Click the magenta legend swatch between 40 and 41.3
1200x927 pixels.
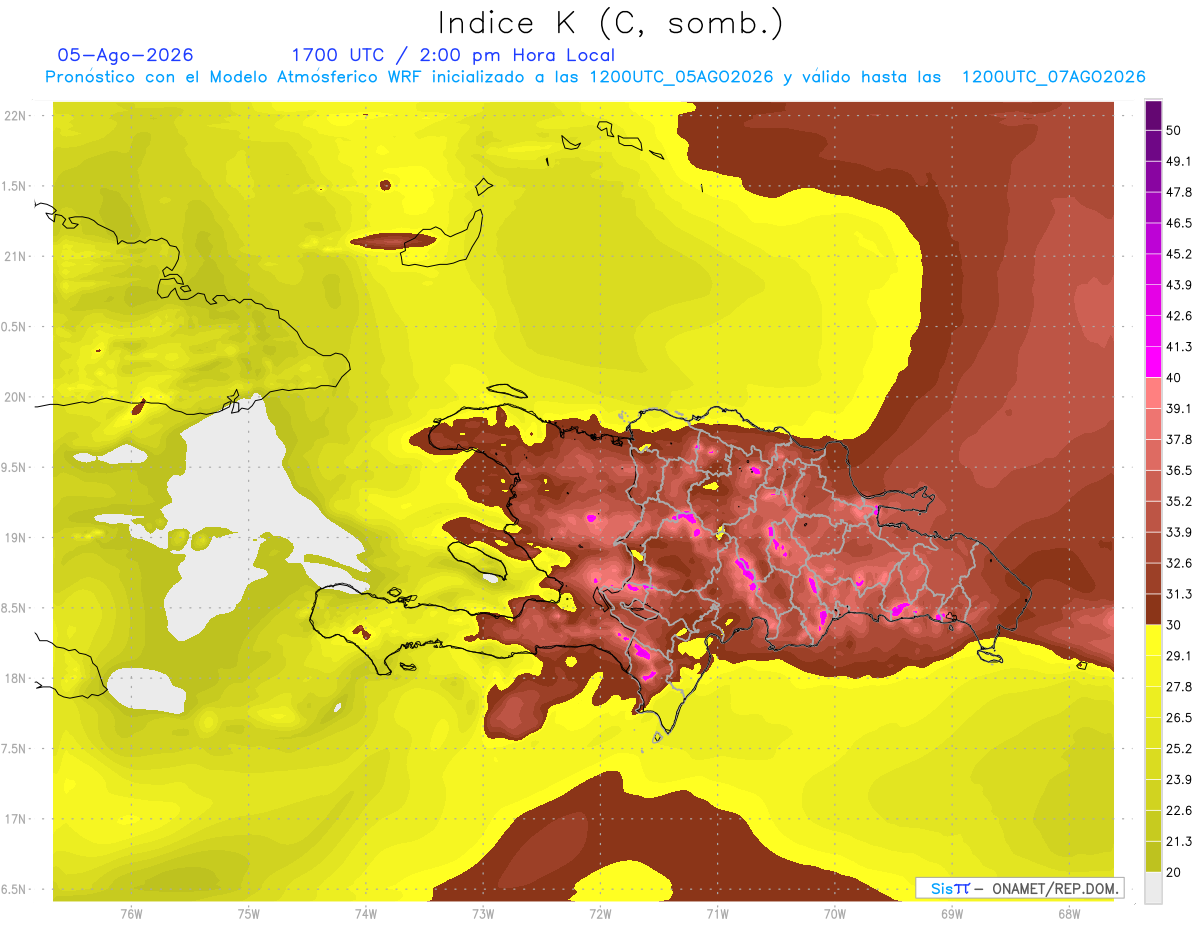(x=1153, y=362)
